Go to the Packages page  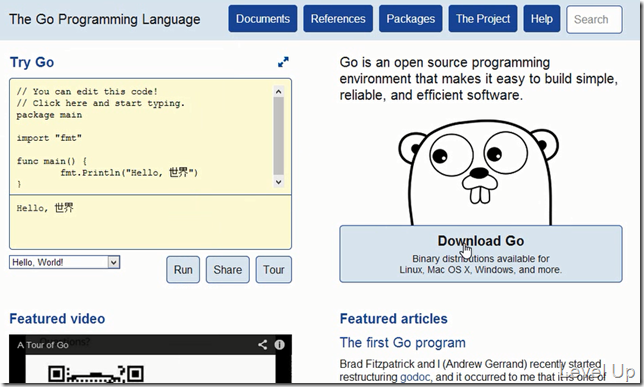[x=411, y=18]
